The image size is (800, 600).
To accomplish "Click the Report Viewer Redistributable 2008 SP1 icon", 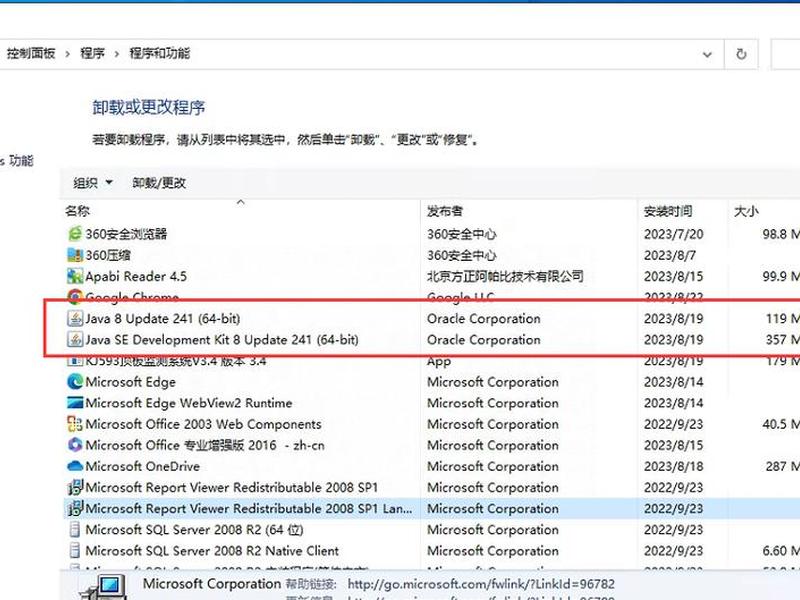I will pyautogui.click(x=75, y=487).
